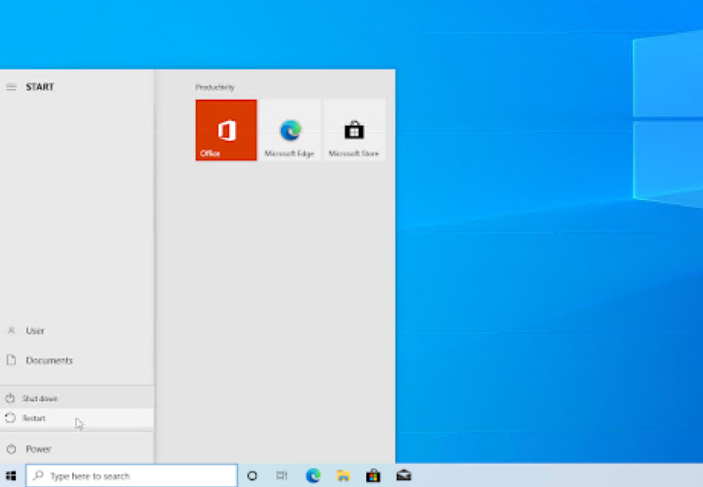Open the Microsoft Store tile
Image resolution: width=703 pixels, height=487 pixels.
[354, 130]
